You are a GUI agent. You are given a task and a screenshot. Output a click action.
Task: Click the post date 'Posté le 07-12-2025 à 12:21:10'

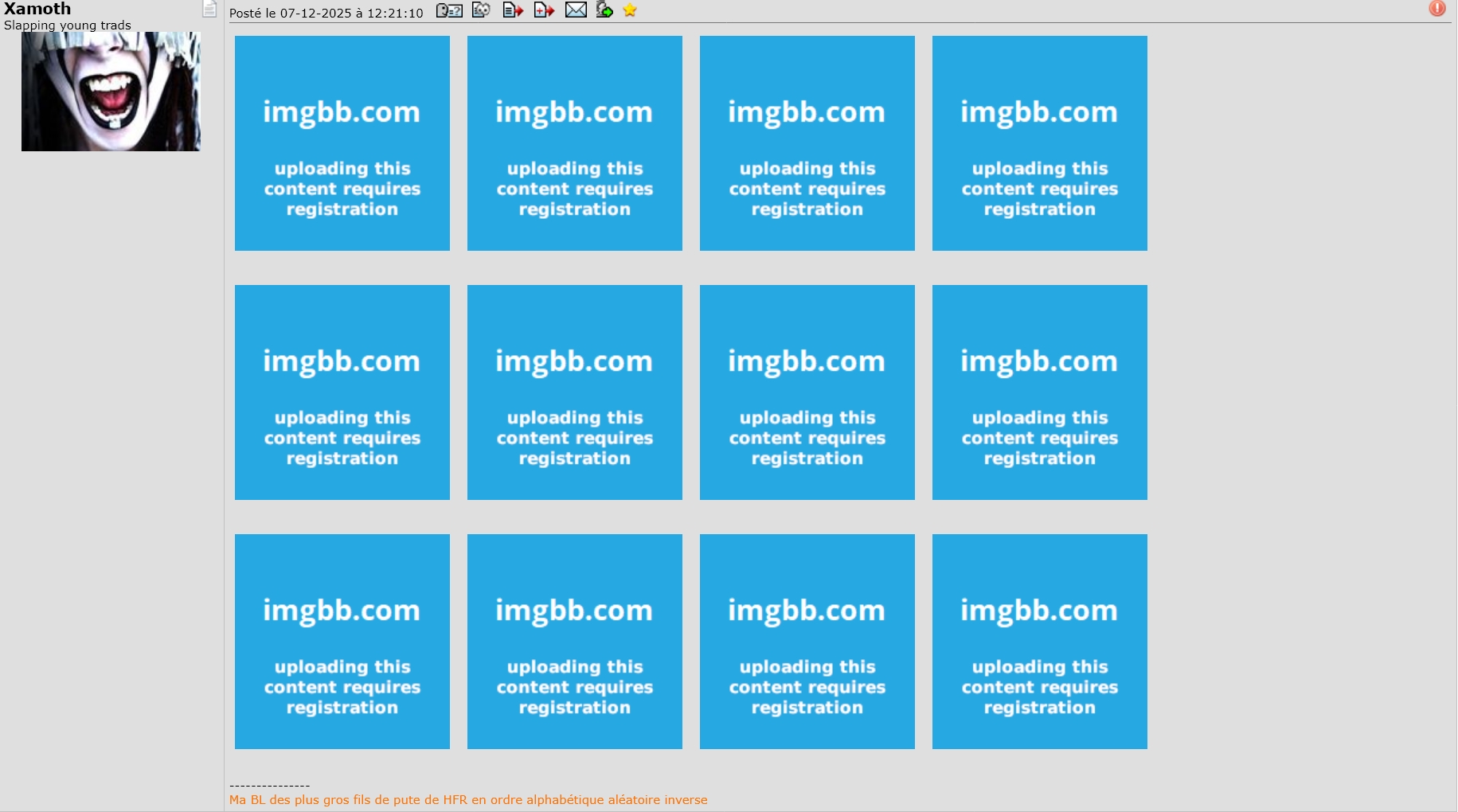pos(326,13)
